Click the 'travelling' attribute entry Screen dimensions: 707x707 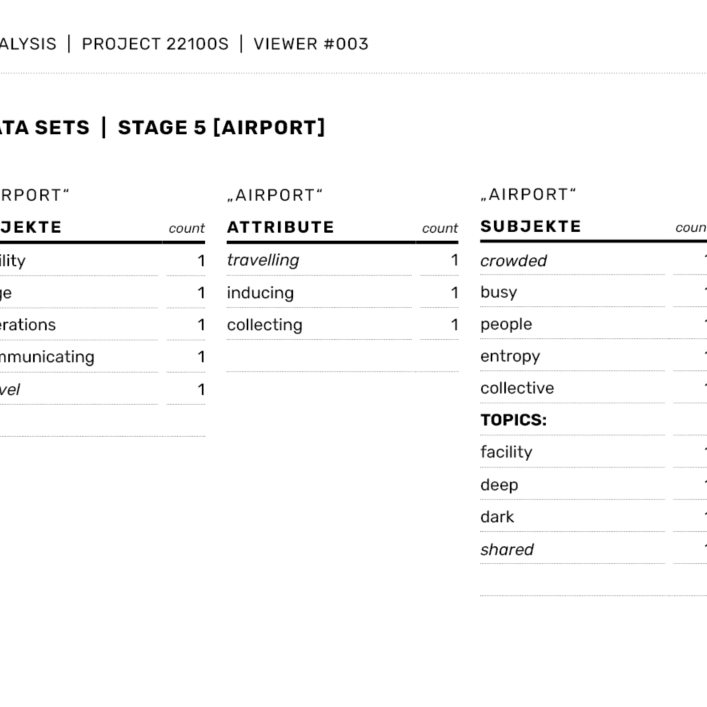pos(263,260)
